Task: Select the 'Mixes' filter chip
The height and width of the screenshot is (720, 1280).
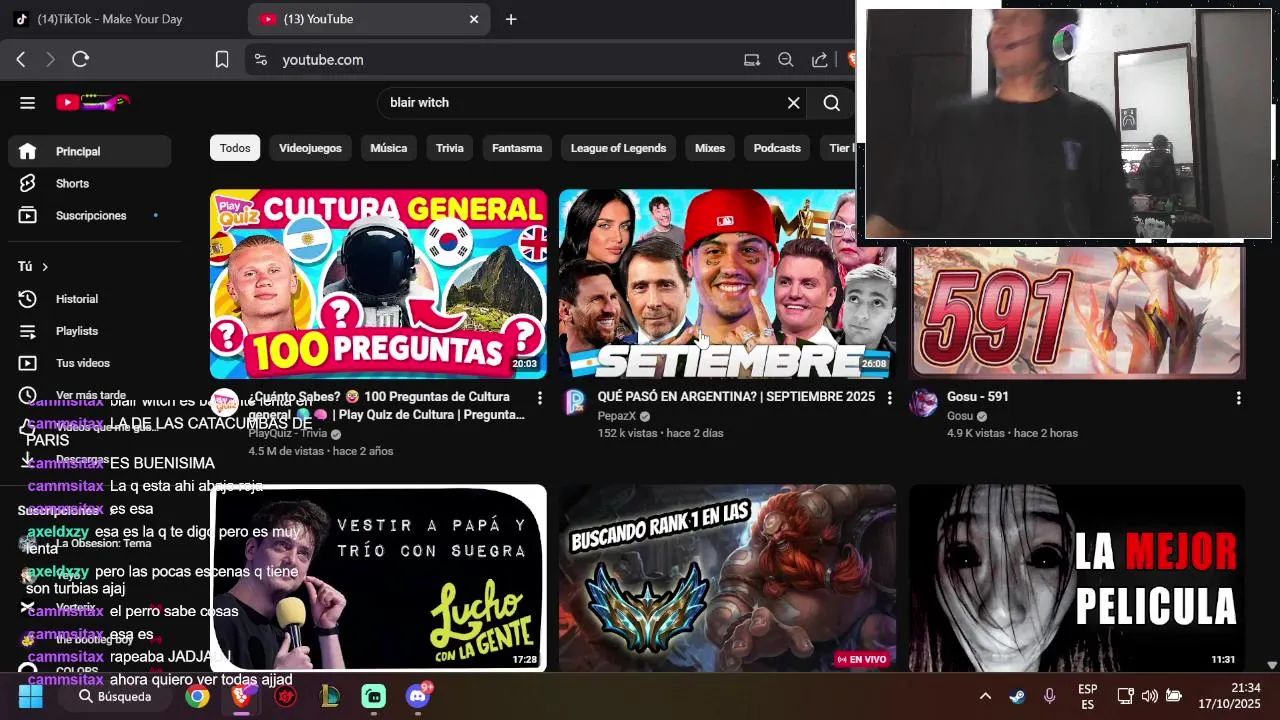Action: 710,148
